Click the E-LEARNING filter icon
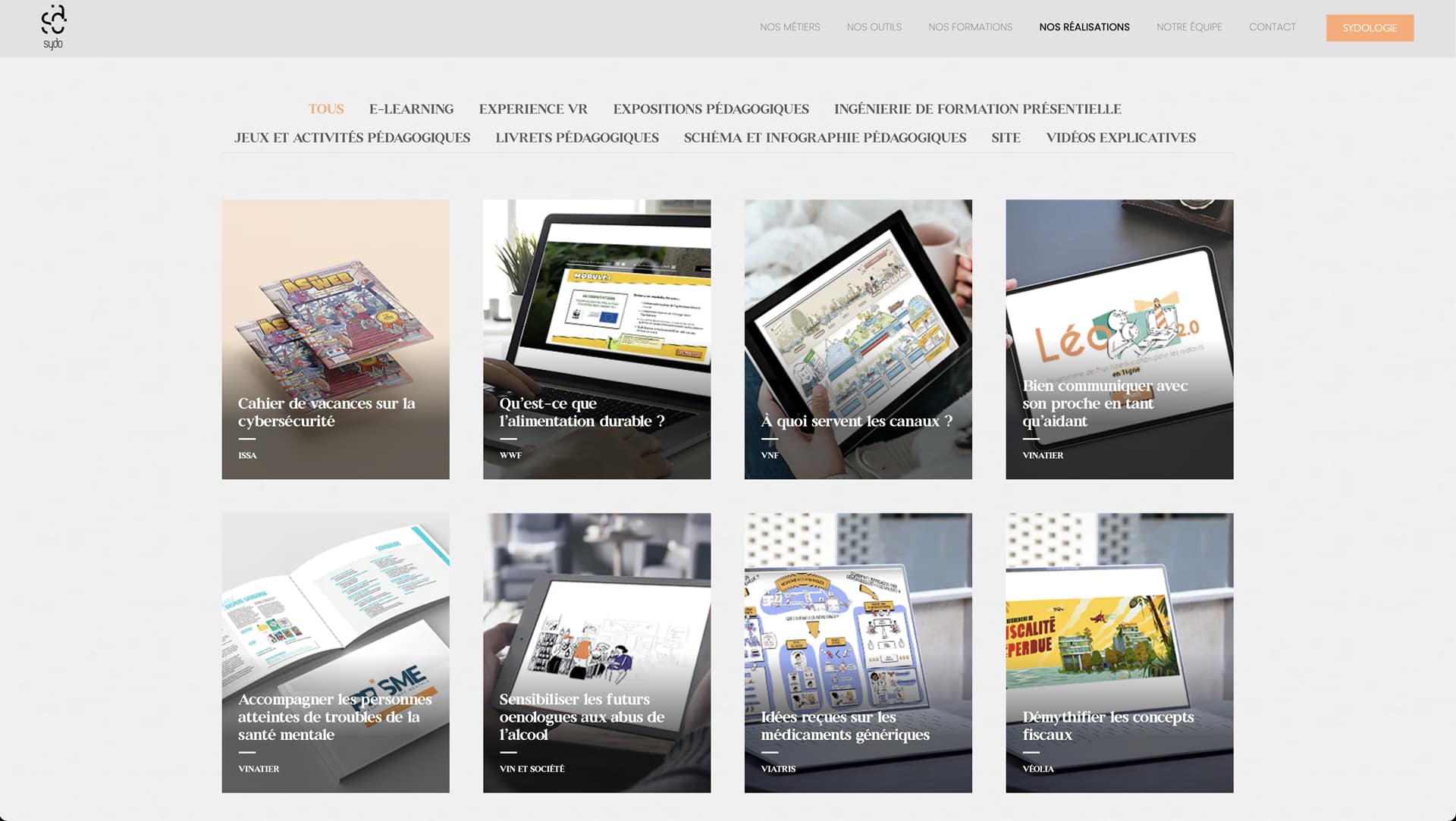1456x821 pixels. [412, 109]
